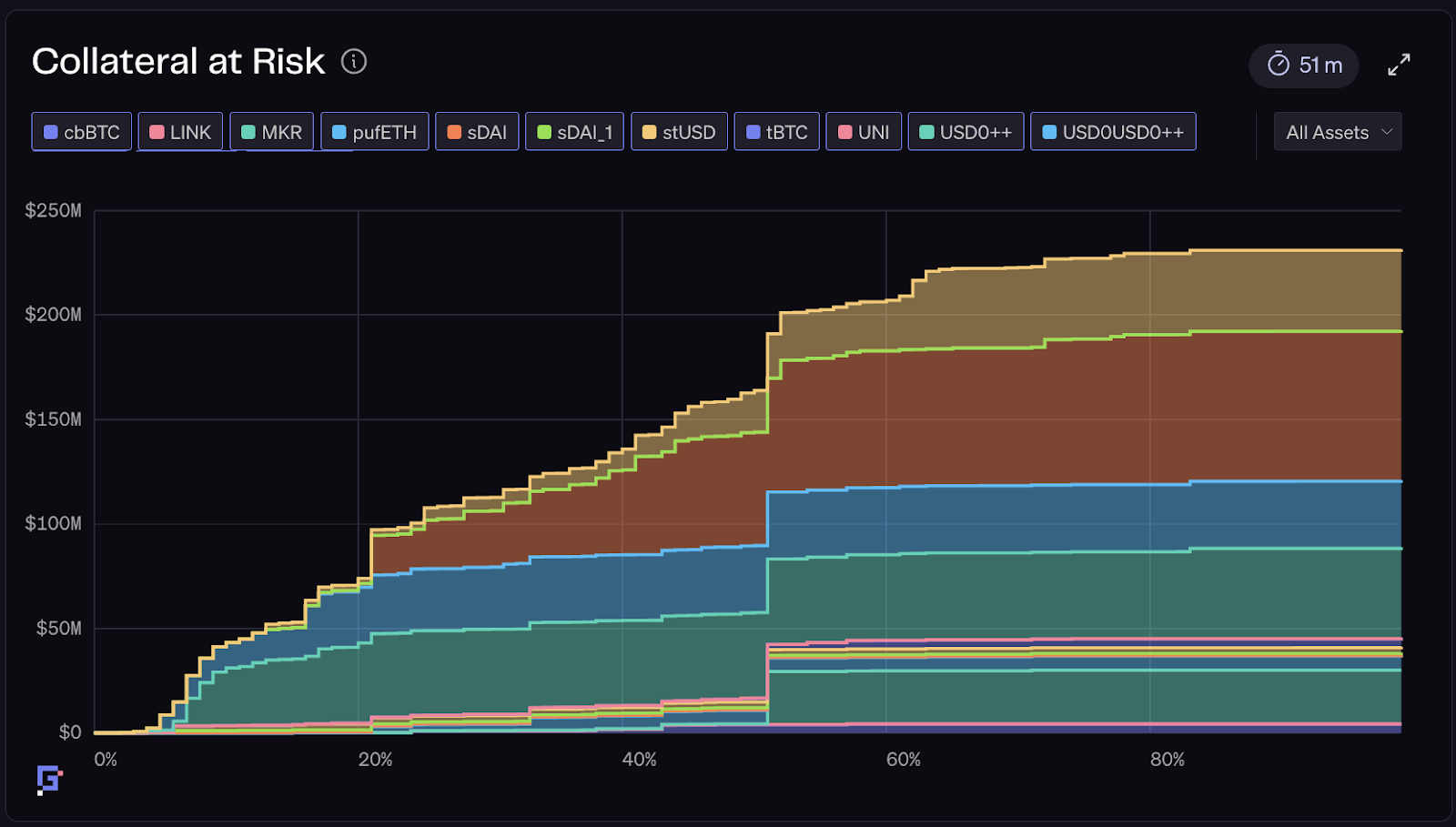The image size is (1456, 827).
Task: Hide the MKR series from chart
Action: point(271,132)
